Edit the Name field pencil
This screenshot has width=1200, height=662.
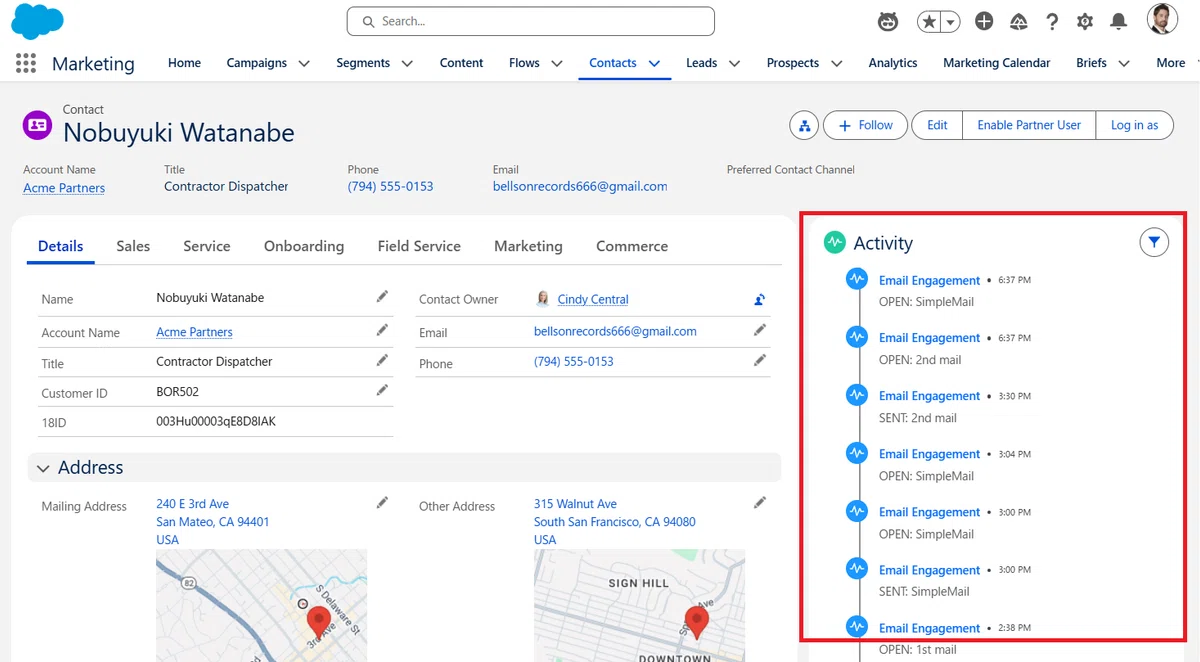tap(382, 297)
